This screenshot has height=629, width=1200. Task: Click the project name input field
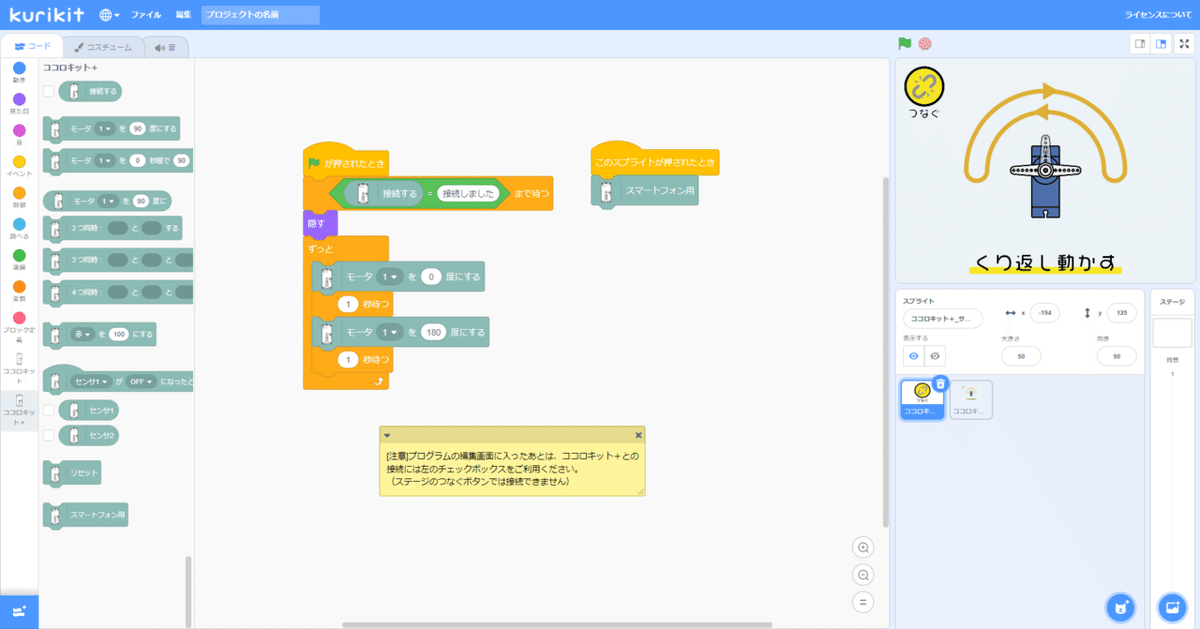point(260,15)
